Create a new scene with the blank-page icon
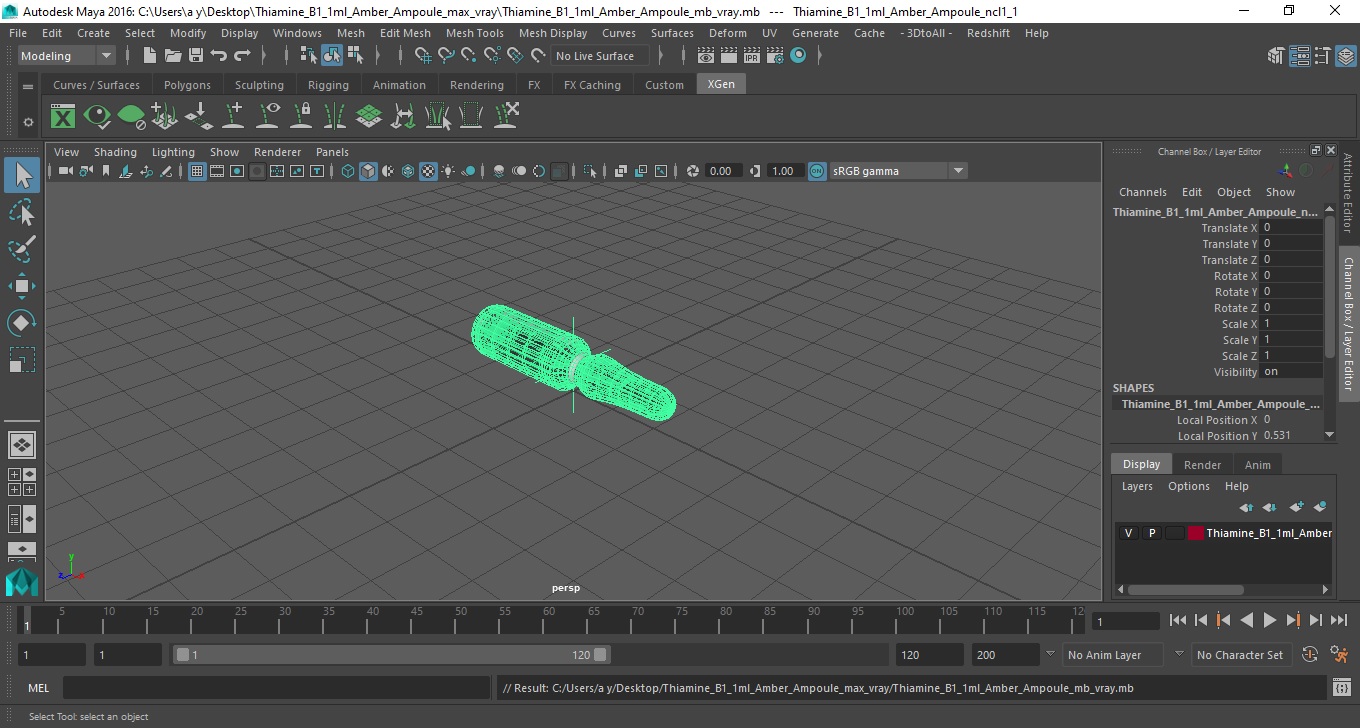This screenshot has width=1360, height=728. pyautogui.click(x=149, y=56)
